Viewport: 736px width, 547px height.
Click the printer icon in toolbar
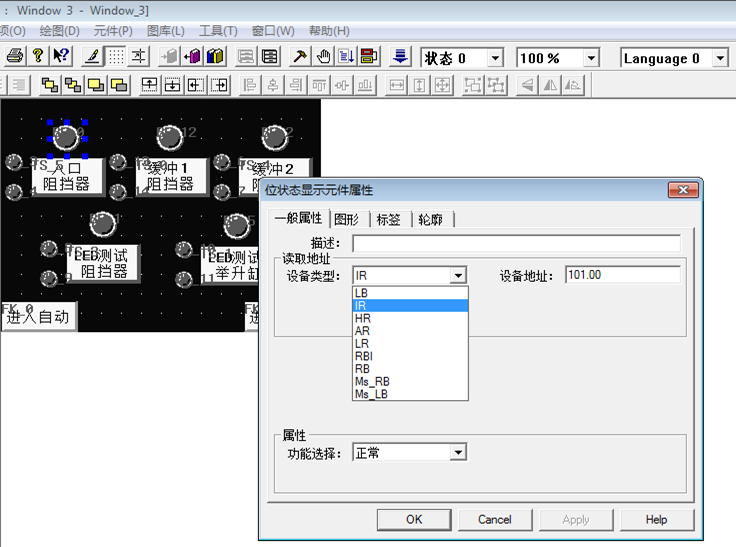(x=15, y=57)
